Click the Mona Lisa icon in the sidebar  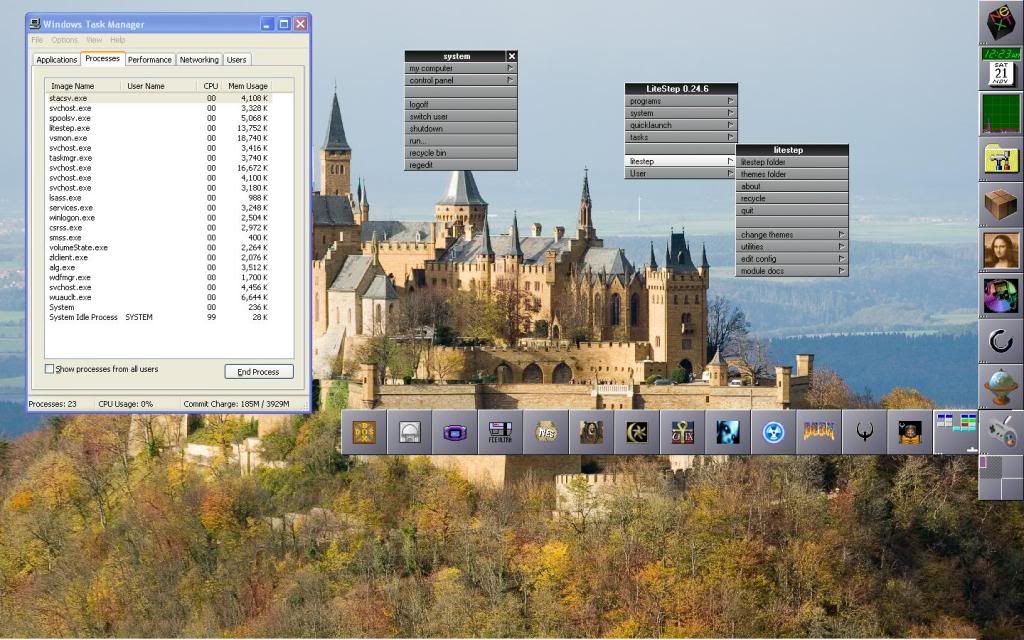pos(1000,250)
